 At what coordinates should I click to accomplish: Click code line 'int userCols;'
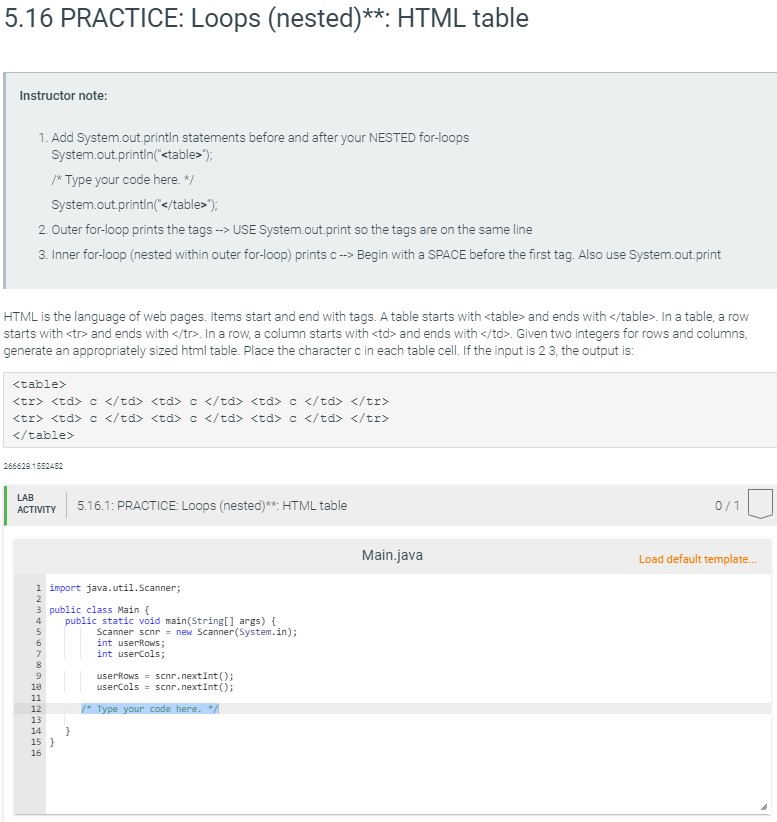tap(131, 654)
